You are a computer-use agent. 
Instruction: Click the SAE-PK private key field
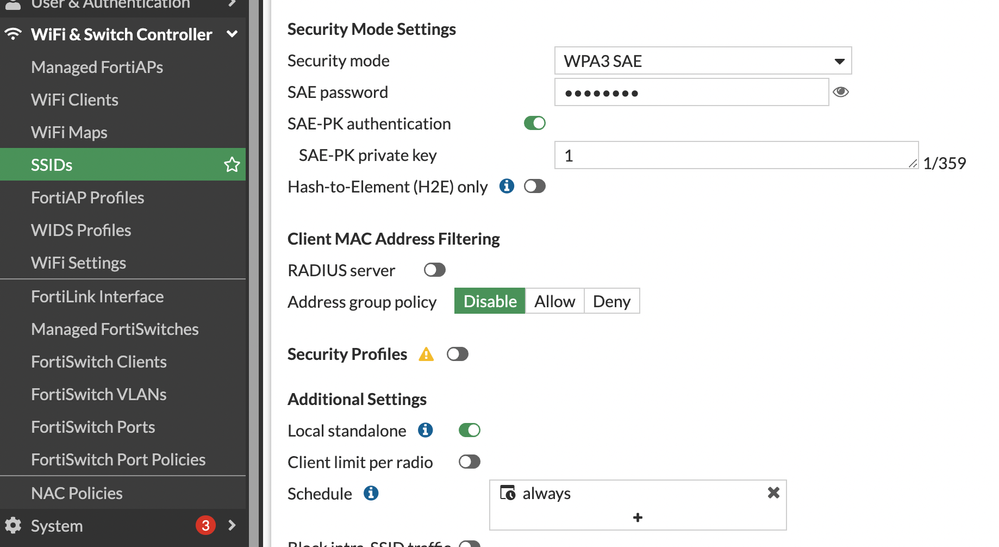[x=736, y=156]
